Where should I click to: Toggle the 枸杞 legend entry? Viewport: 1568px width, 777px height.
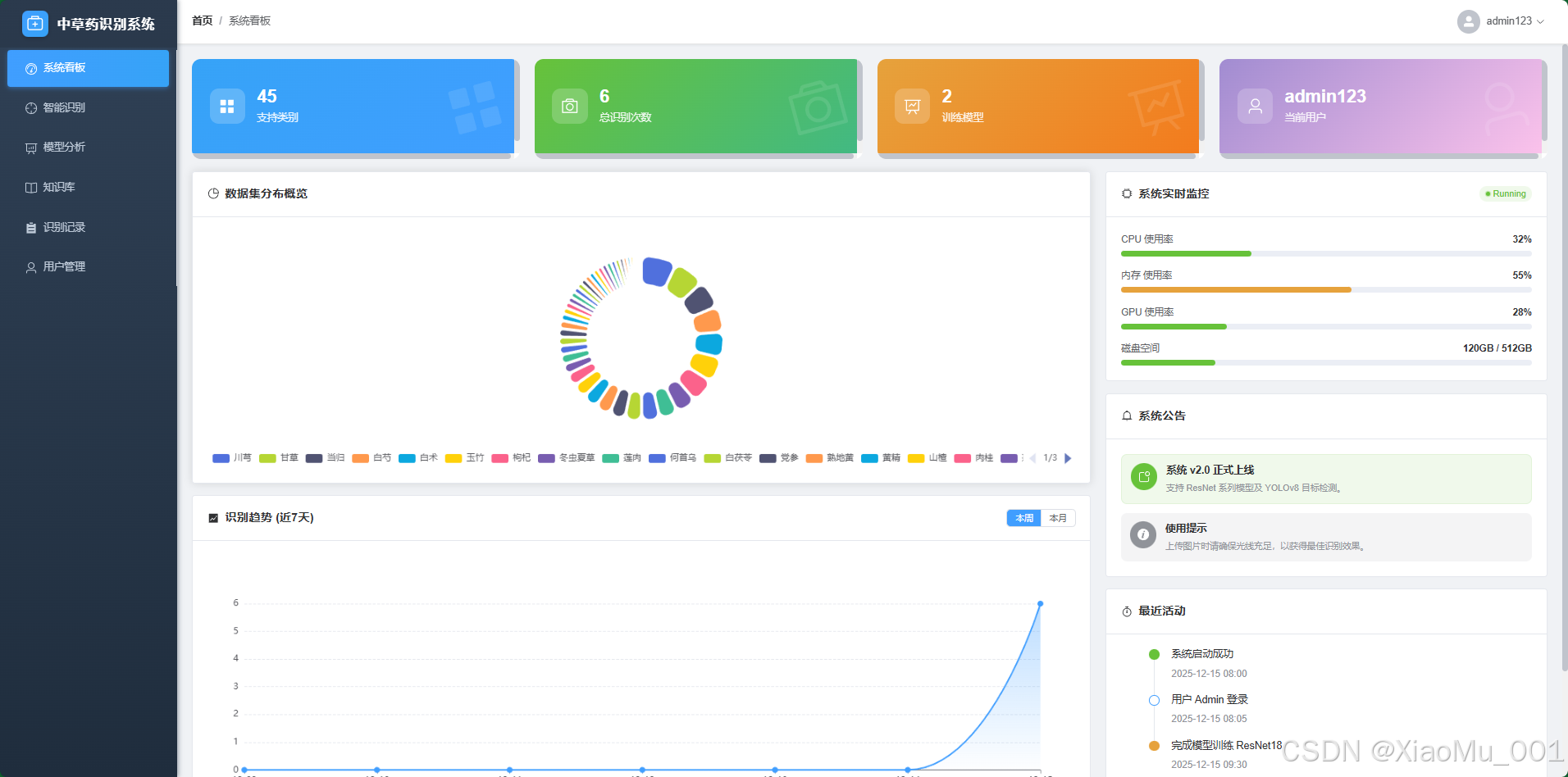(x=512, y=458)
